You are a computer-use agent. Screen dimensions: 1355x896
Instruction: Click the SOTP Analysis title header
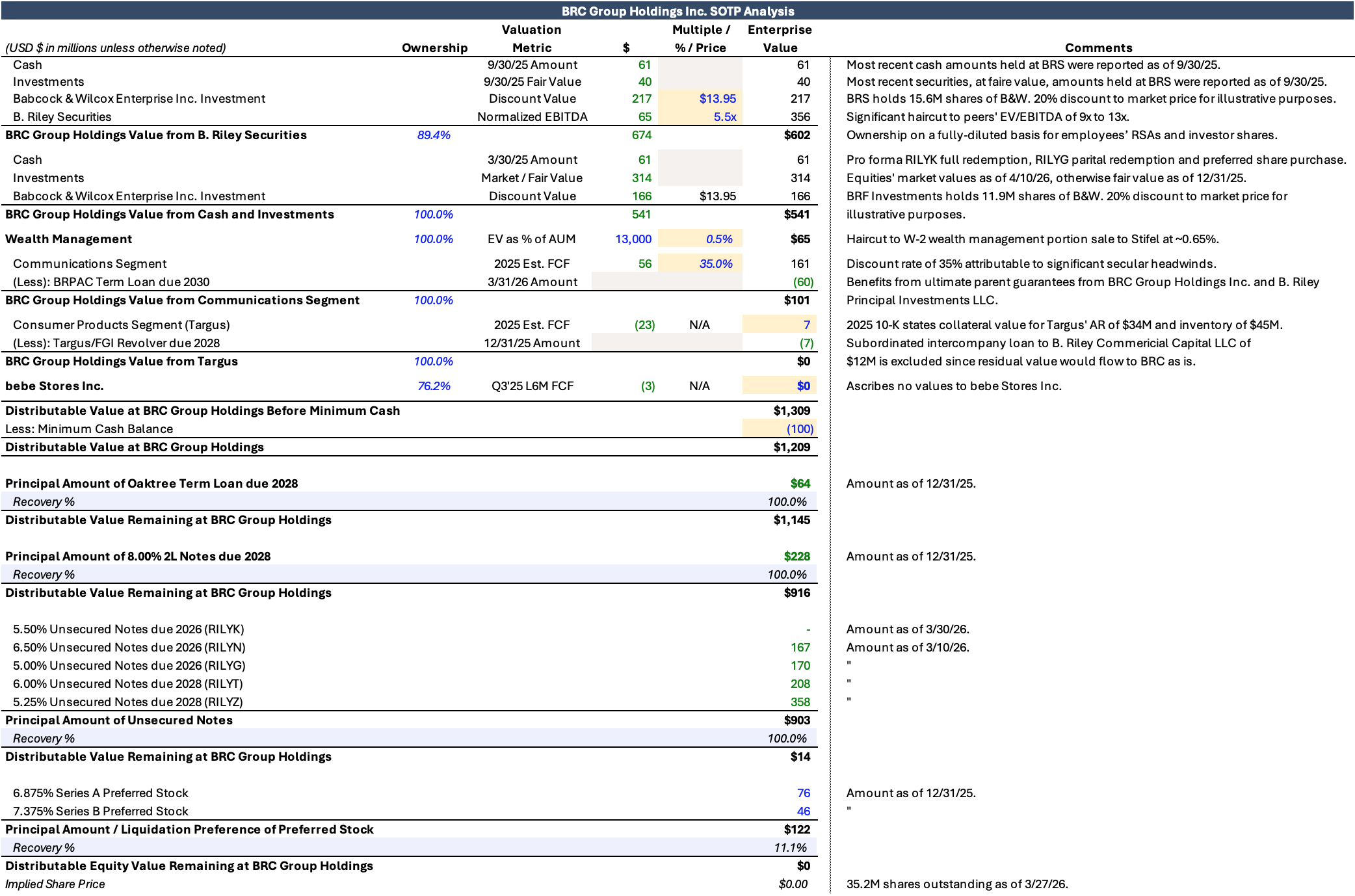[x=677, y=11]
